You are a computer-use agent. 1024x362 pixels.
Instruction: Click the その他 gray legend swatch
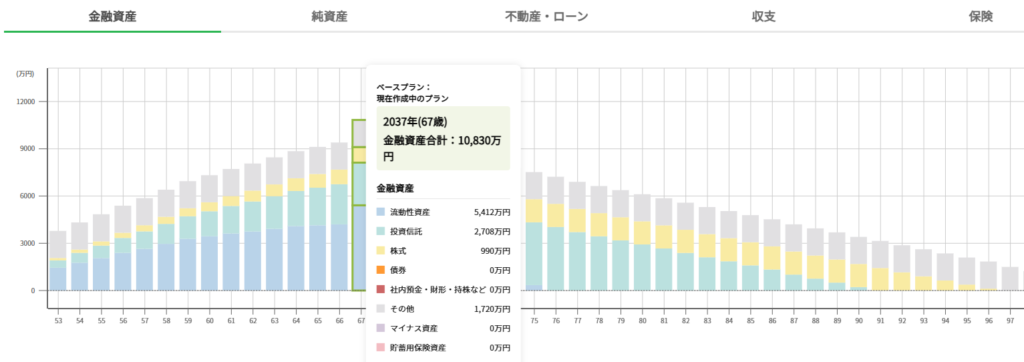pyautogui.click(x=381, y=309)
